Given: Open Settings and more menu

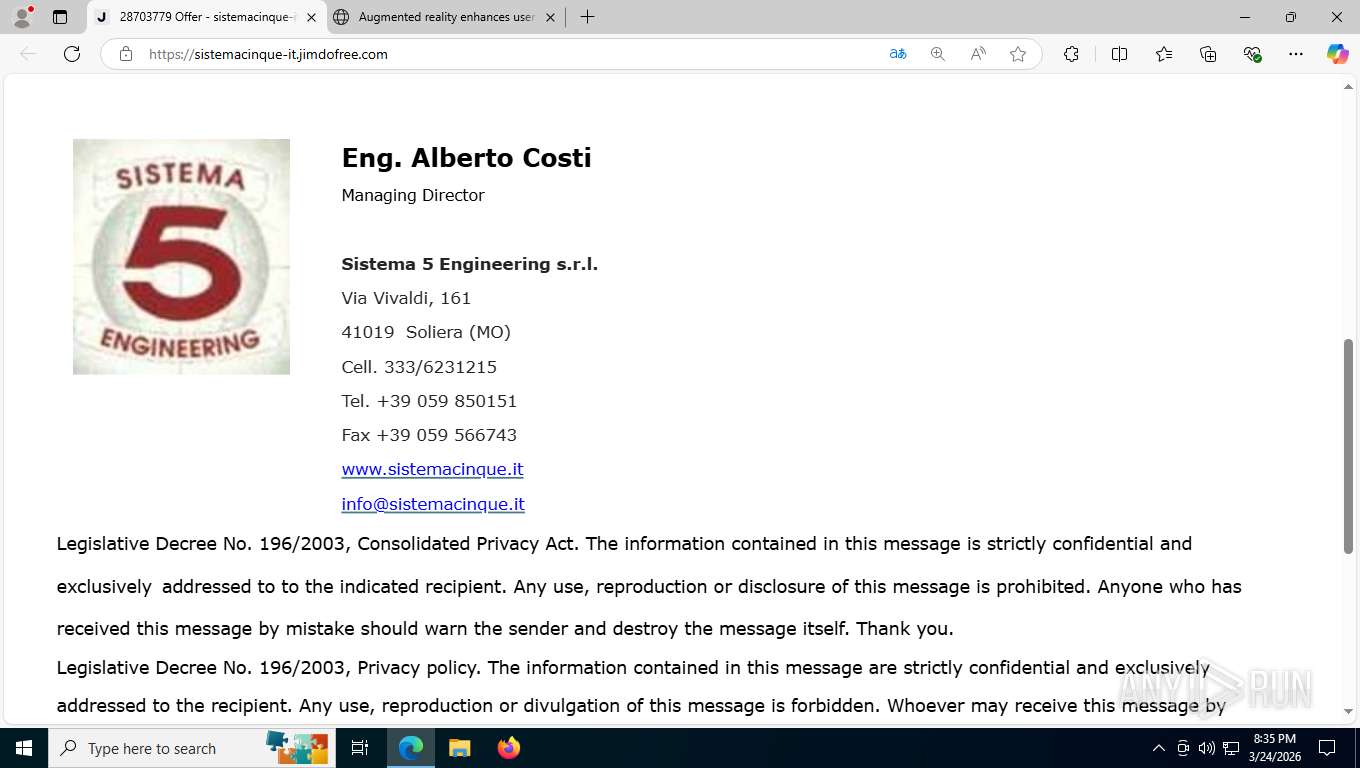Looking at the screenshot, I should pyautogui.click(x=1296, y=54).
